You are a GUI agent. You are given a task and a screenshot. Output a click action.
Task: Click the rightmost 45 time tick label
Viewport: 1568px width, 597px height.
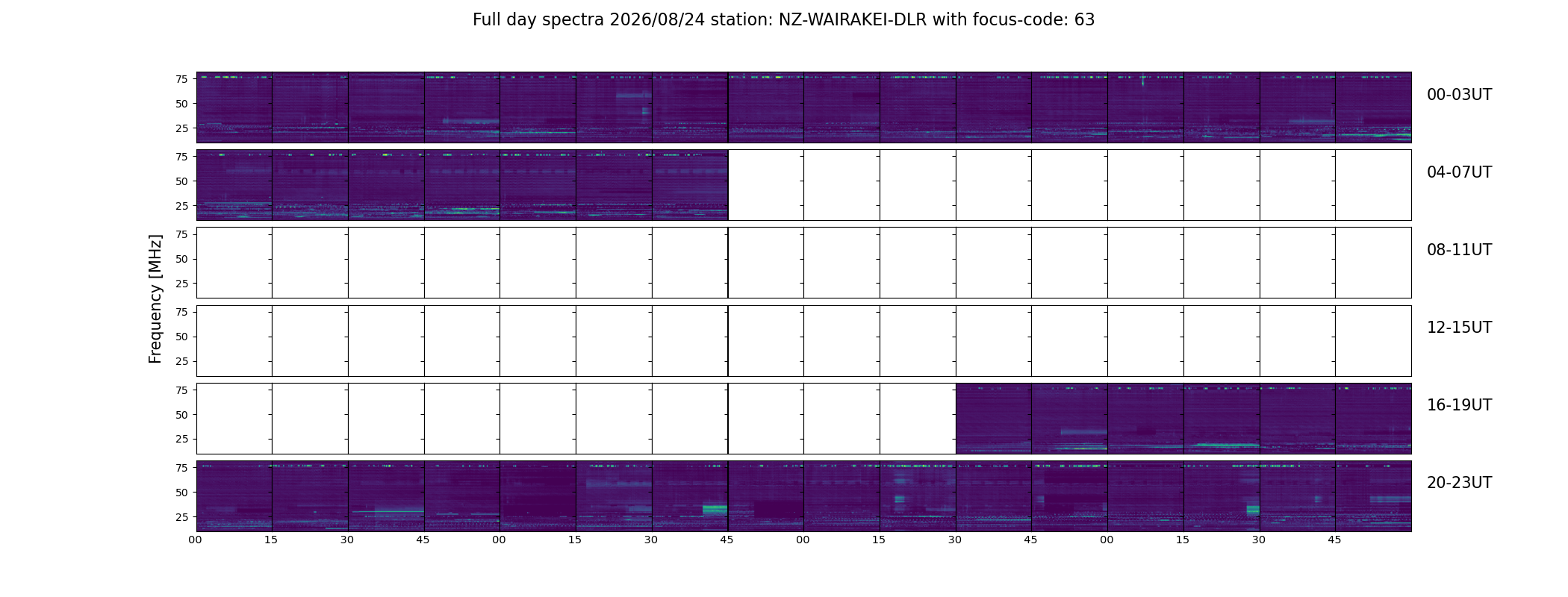click(x=1335, y=540)
